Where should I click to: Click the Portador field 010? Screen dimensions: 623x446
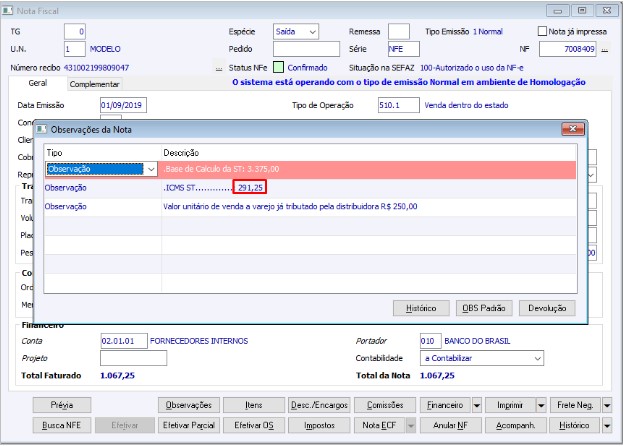pos(430,341)
